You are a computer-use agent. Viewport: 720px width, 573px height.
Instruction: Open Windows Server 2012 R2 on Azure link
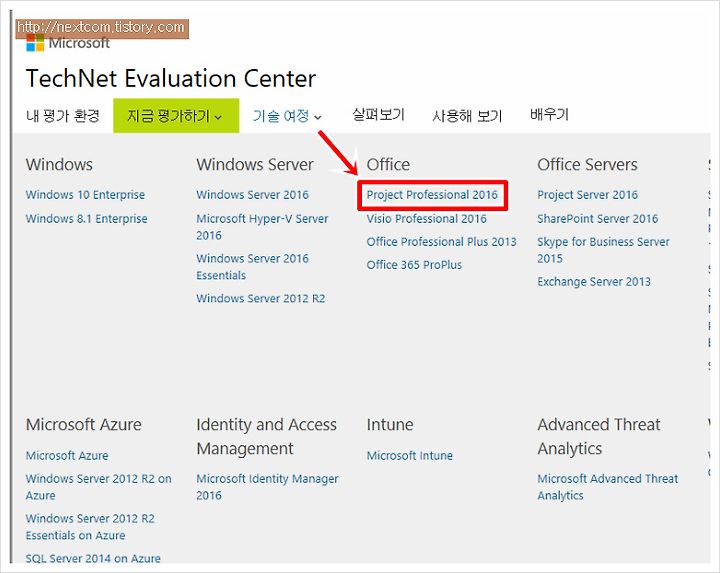point(99,487)
